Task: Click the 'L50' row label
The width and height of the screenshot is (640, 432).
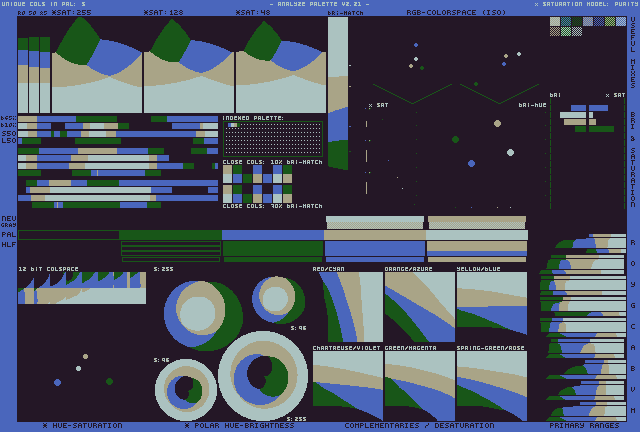Action: click(x=9, y=140)
